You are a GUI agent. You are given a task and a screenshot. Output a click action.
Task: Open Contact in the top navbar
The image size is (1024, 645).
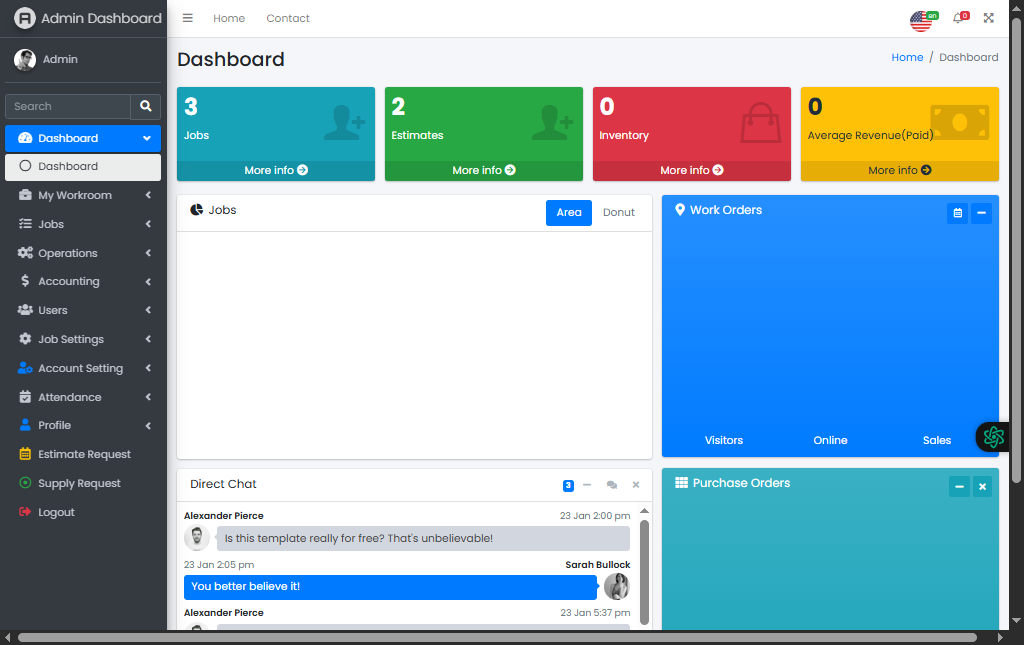[288, 18]
